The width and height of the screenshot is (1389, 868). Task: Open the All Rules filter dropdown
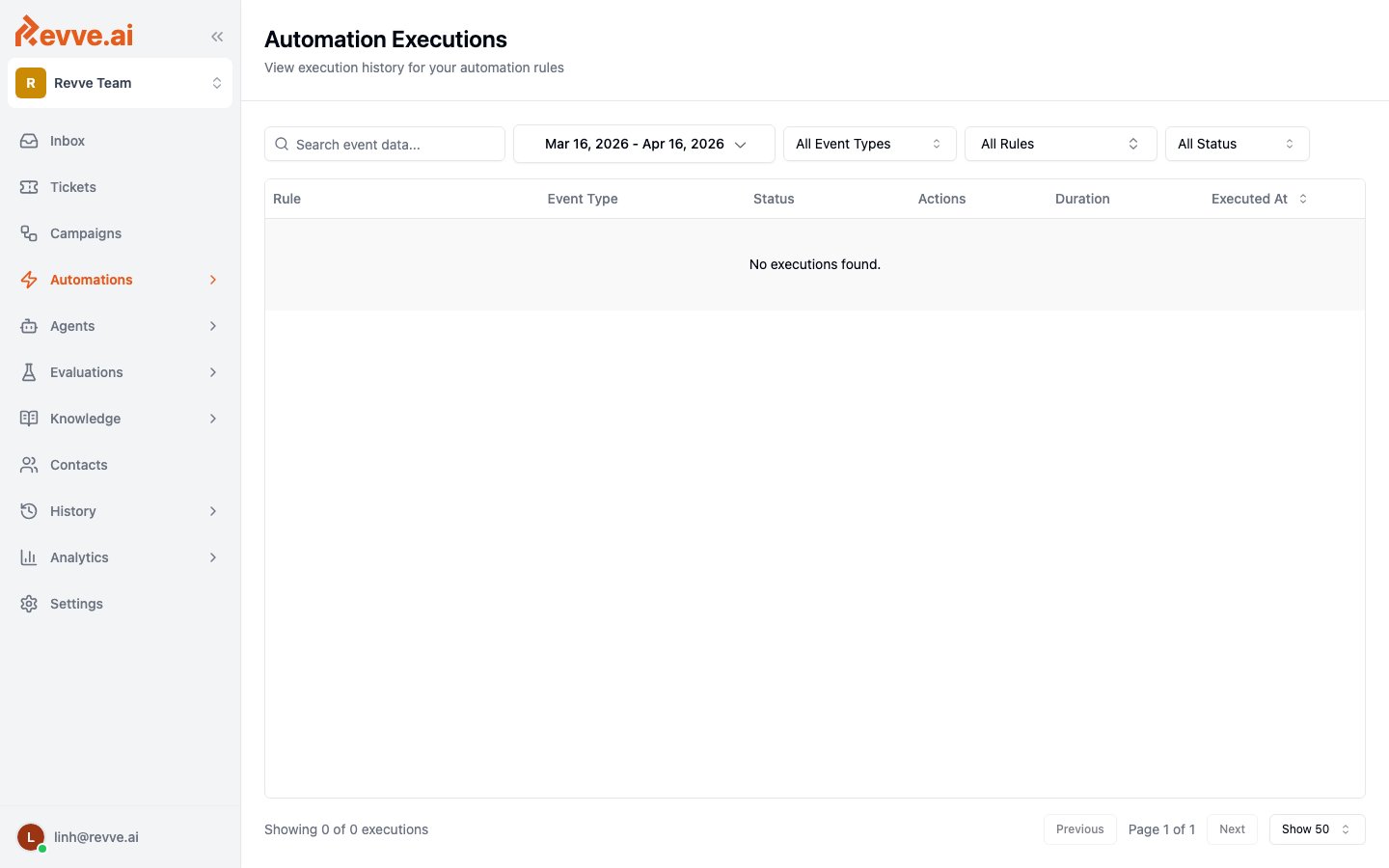pyautogui.click(x=1061, y=144)
